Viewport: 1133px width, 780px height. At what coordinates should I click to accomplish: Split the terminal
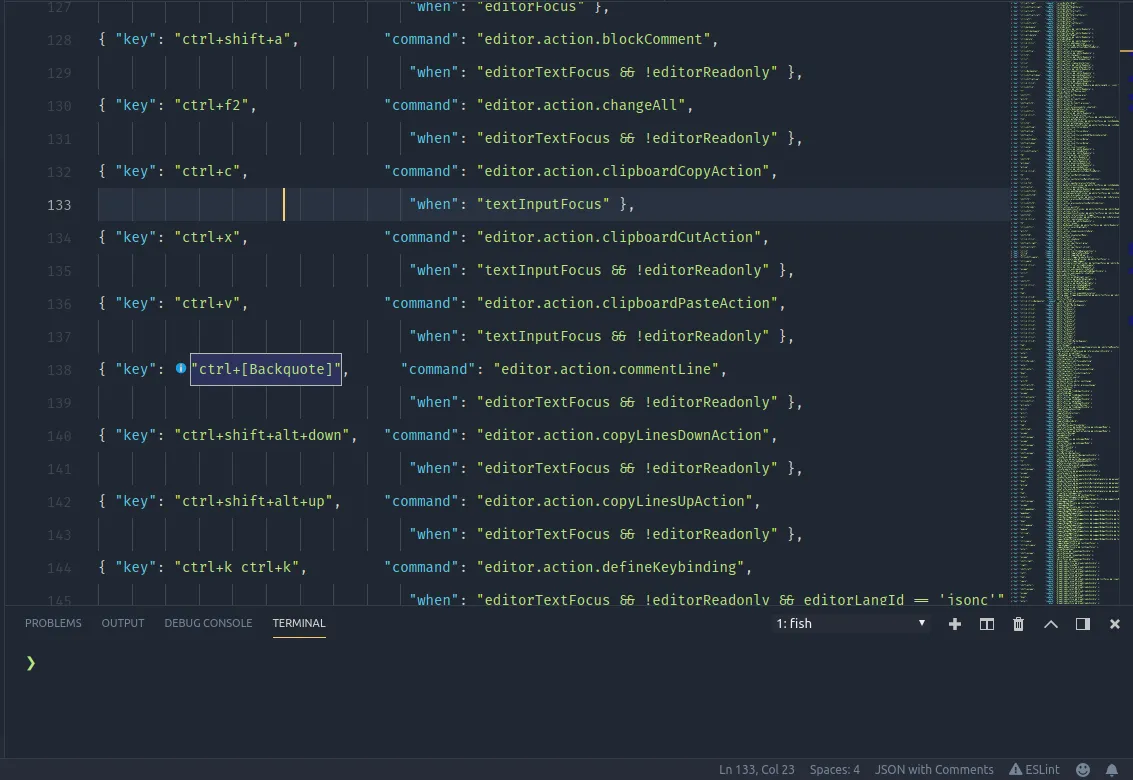click(x=987, y=623)
